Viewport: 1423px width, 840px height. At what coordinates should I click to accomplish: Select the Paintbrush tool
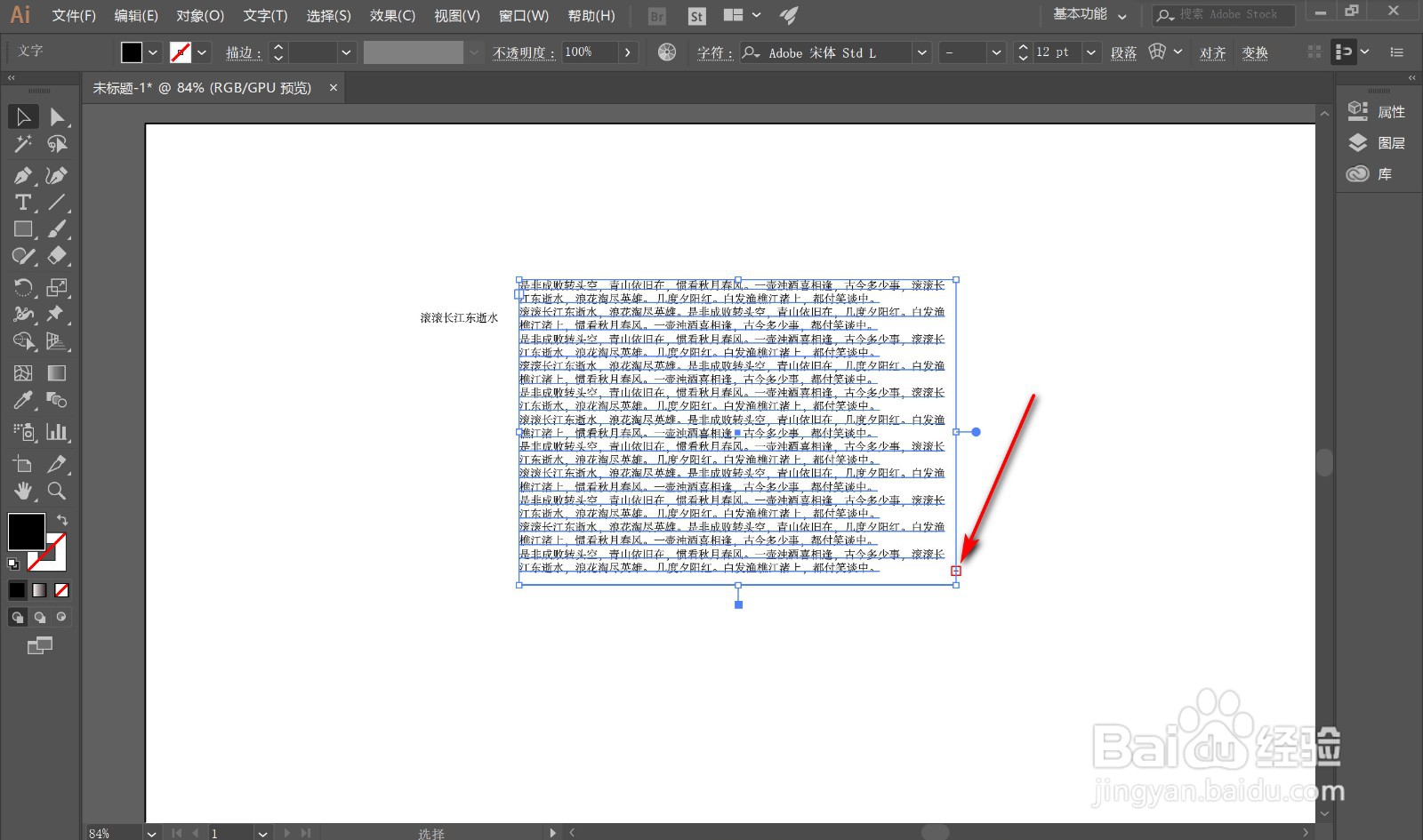click(x=57, y=229)
